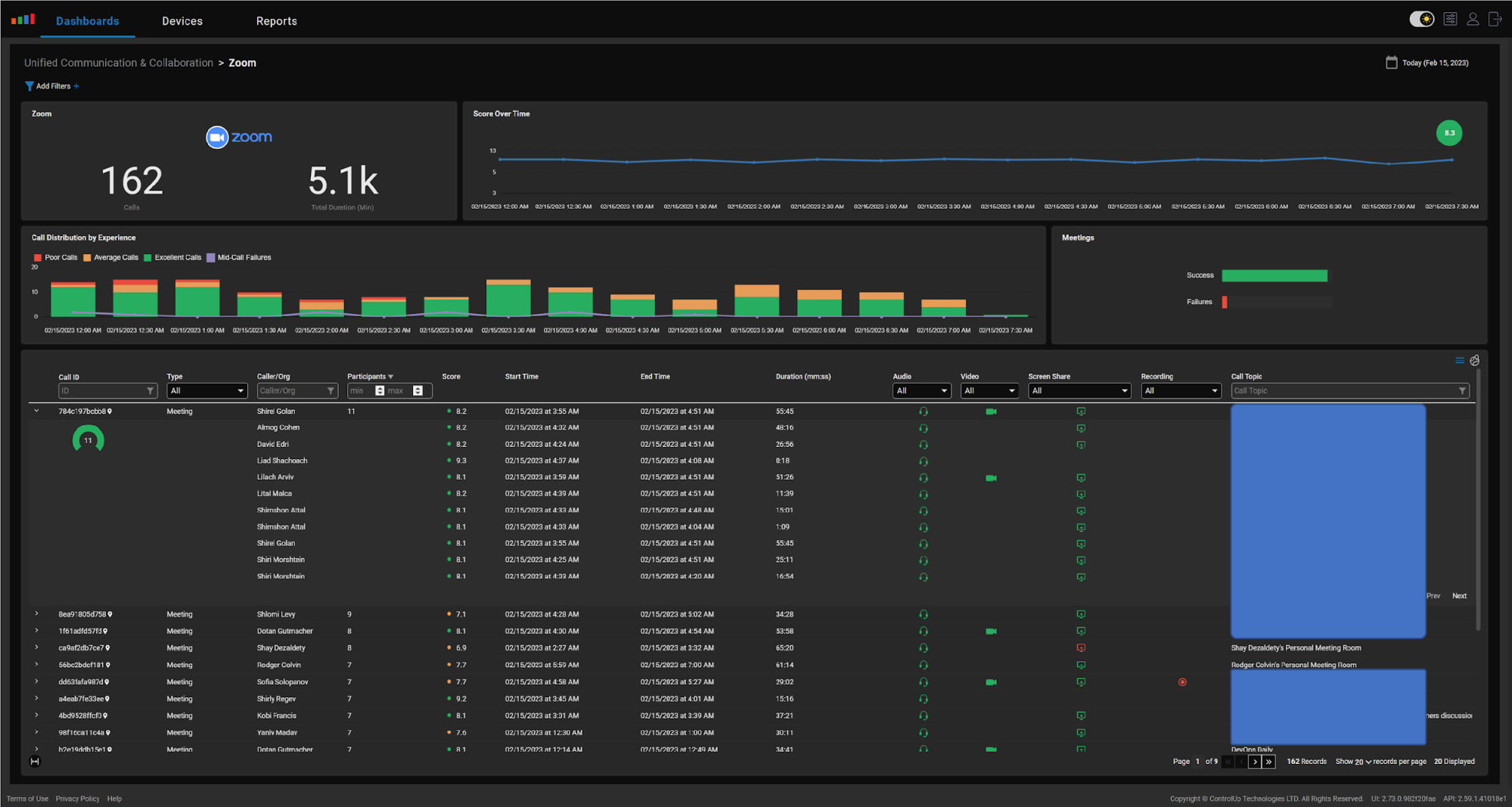Click the audio icon for Liad Shachoach
This screenshot has width=1512, height=807.
924,461
